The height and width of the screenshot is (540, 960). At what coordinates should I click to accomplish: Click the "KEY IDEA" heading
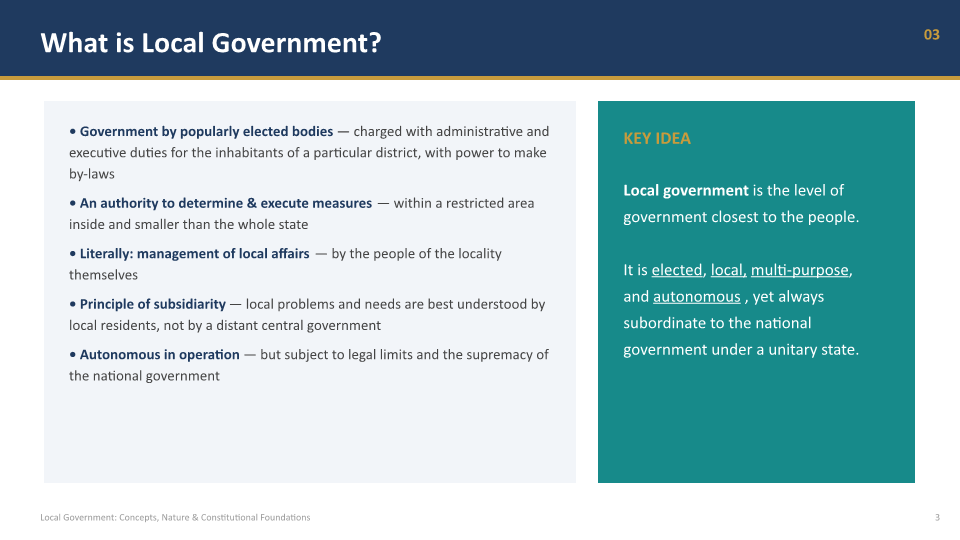tap(657, 138)
